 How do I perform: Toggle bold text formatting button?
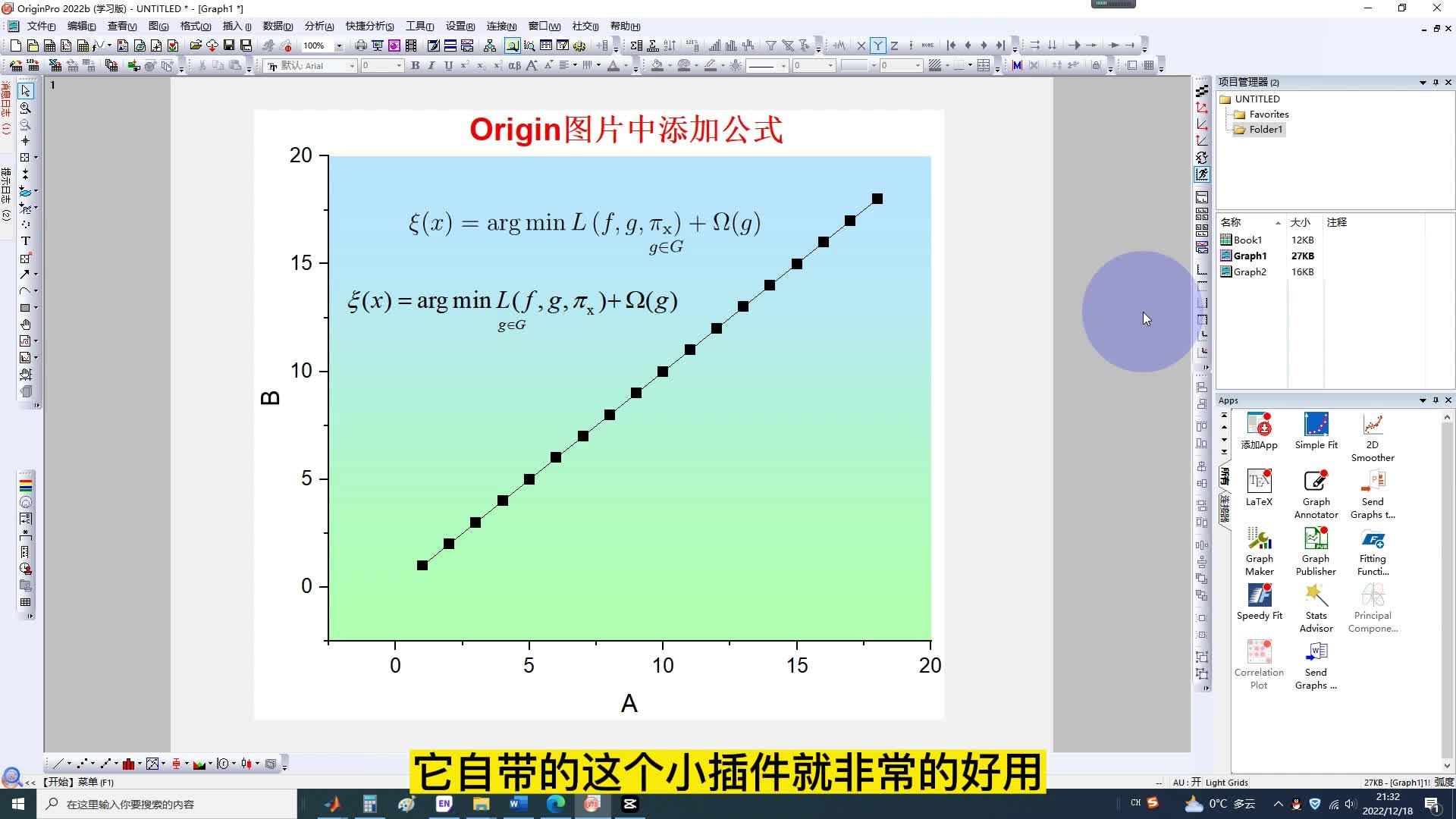[x=415, y=65]
